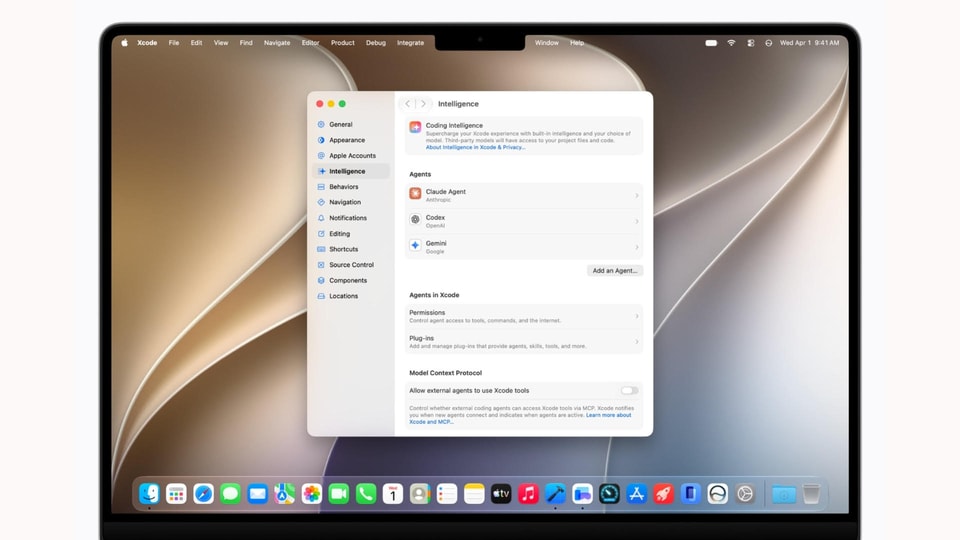
Task: Open the Components settings pane
Action: (350, 280)
